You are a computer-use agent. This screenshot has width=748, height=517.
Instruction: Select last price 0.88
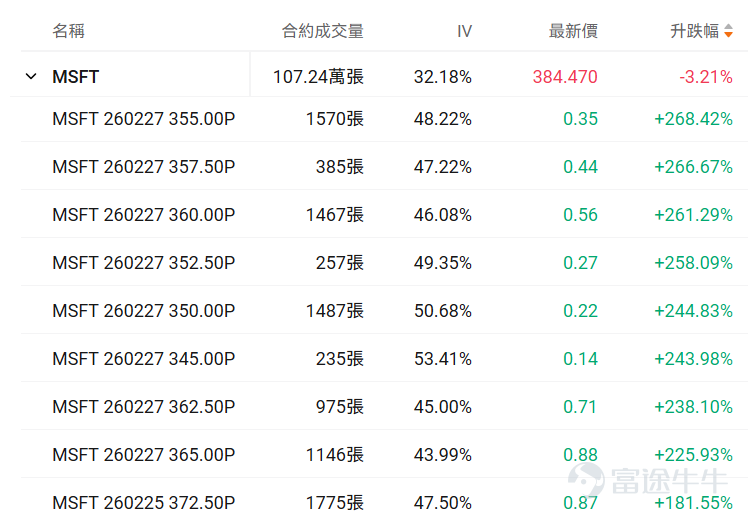point(580,455)
